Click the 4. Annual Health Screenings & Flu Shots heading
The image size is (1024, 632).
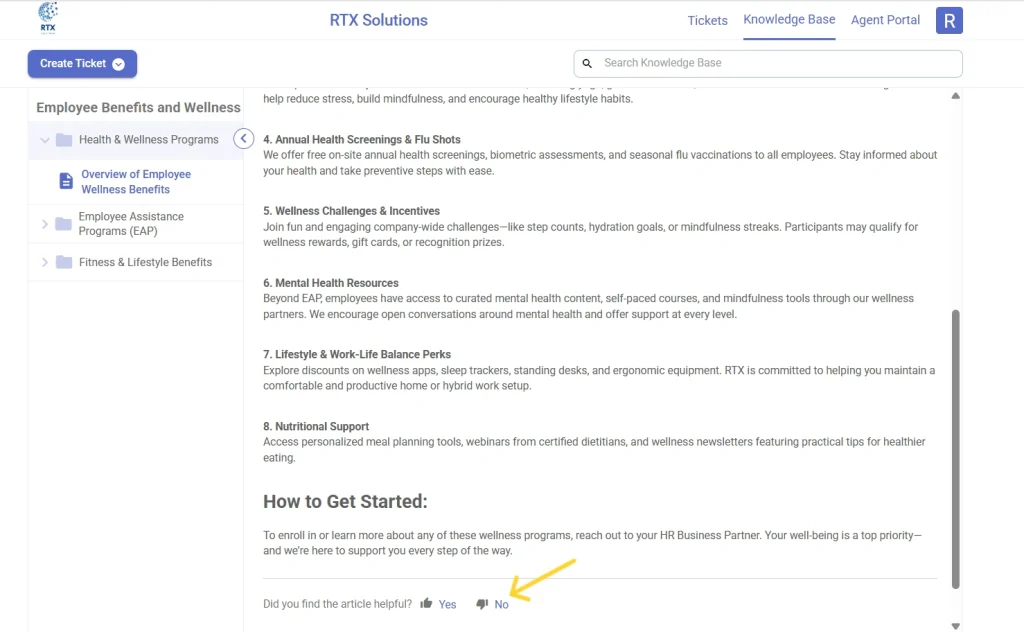(362, 140)
